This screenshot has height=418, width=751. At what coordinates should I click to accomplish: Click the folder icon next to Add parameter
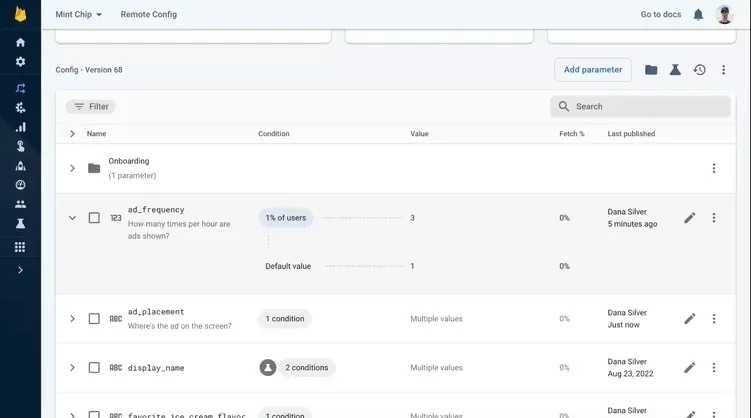point(651,70)
